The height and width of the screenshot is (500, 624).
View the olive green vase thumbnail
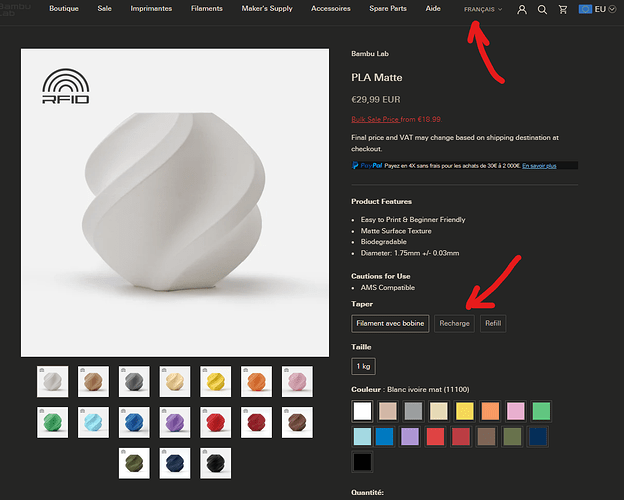[x=134, y=463]
